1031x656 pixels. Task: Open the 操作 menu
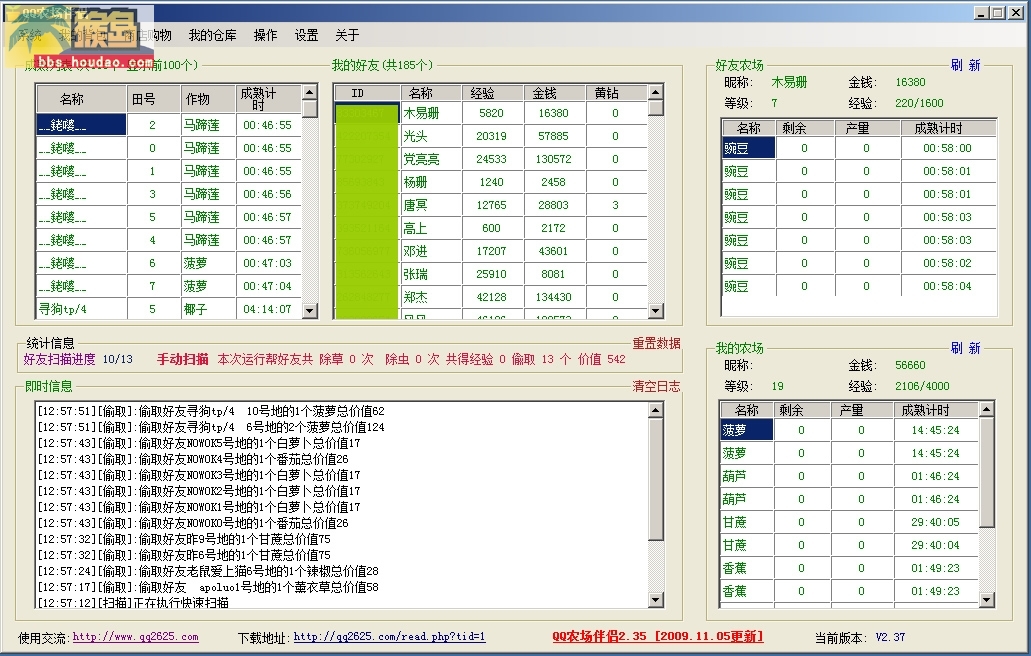266,35
